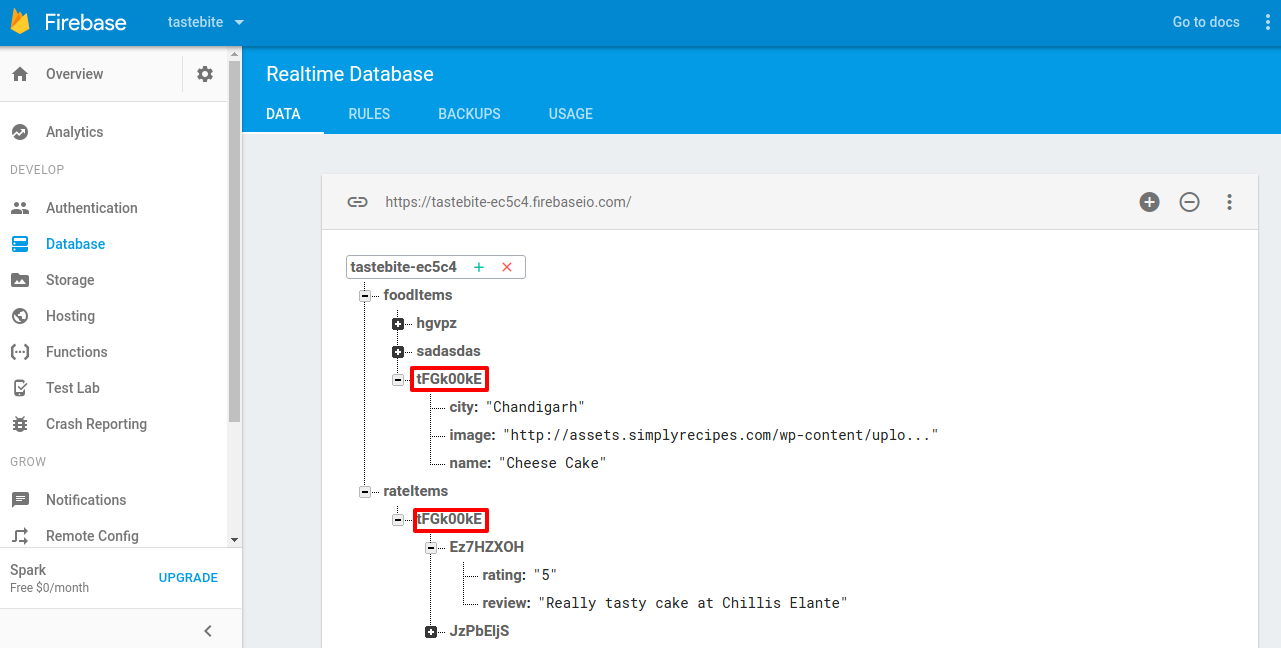Select the rateItems key
This screenshot has height=648, width=1281.
(416, 491)
